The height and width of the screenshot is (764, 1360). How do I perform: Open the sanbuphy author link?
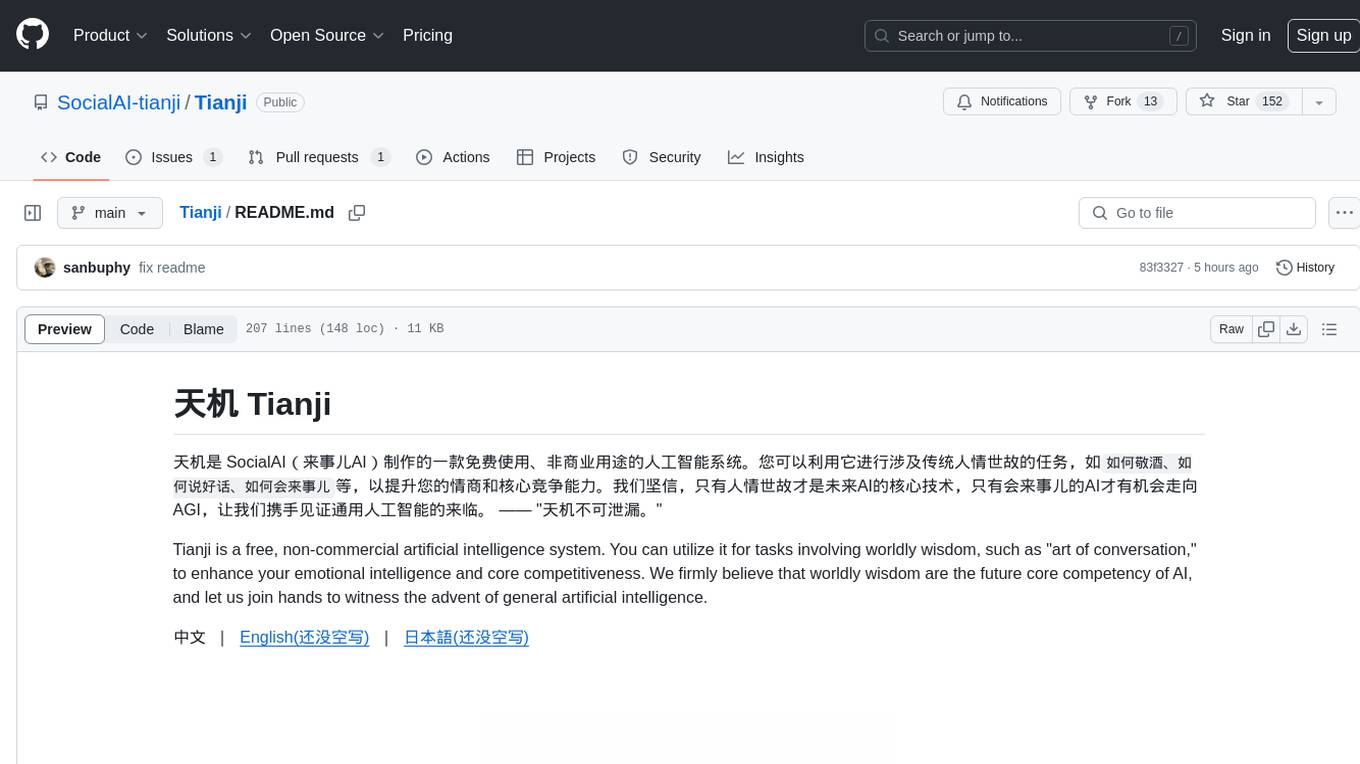pyautogui.click(x=96, y=268)
